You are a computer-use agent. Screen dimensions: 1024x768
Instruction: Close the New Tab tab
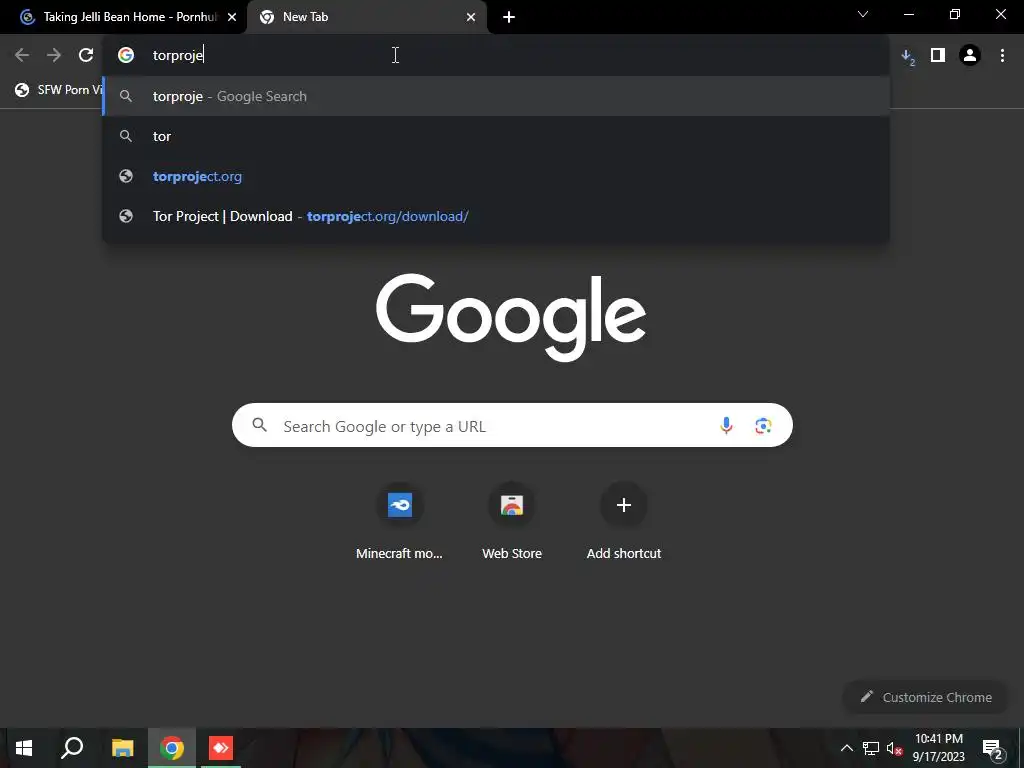471,18
